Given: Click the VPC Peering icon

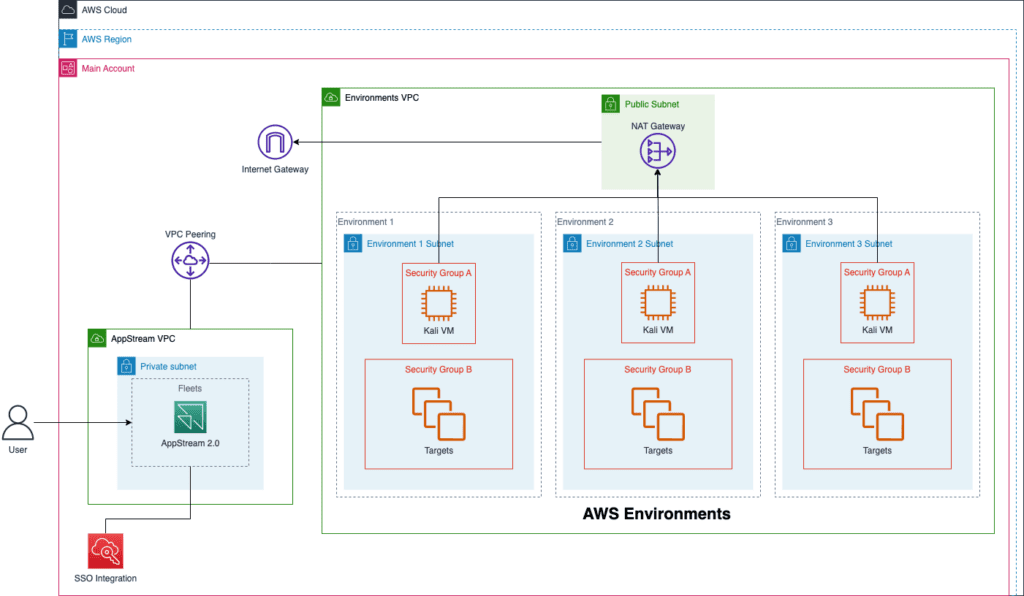Looking at the screenshot, I should click(x=189, y=262).
